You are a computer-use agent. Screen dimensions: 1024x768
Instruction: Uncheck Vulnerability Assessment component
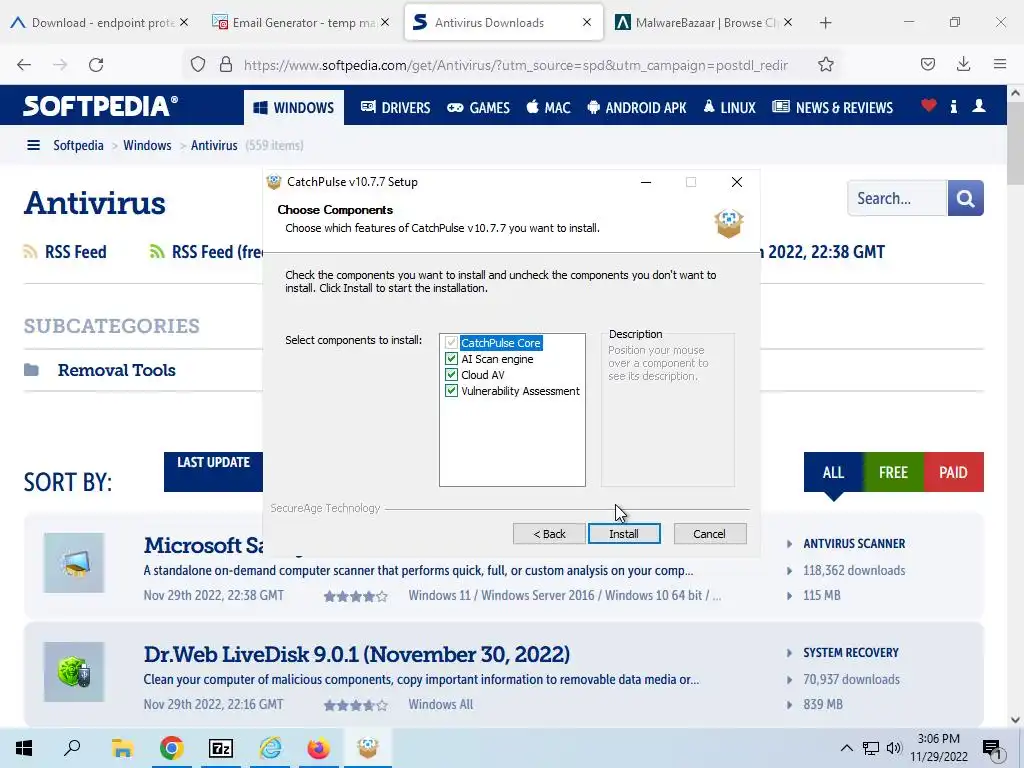coord(451,391)
